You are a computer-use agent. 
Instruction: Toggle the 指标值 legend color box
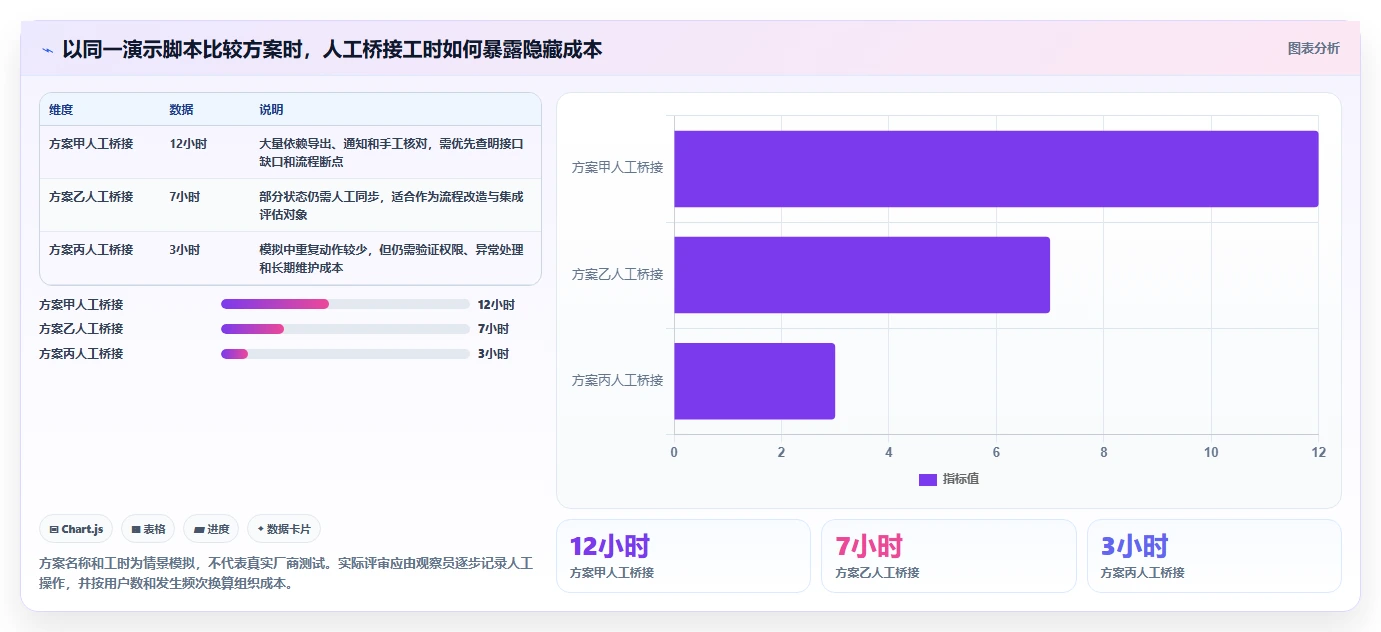coord(927,480)
